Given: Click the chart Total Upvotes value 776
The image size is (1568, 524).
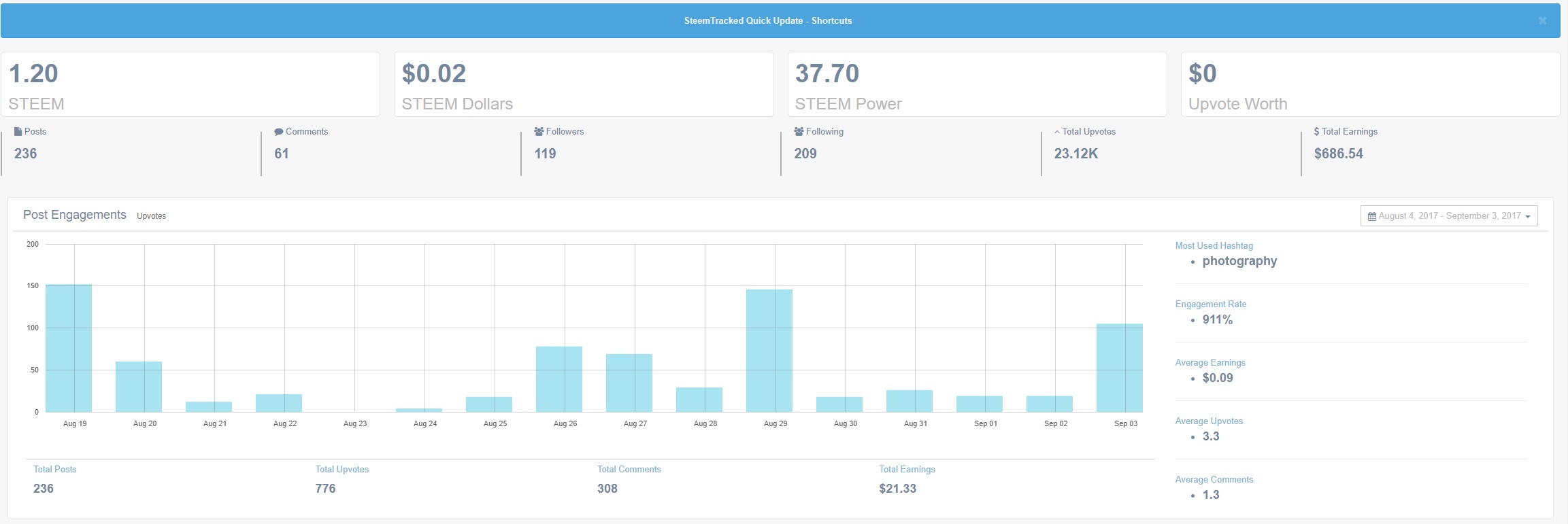Looking at the screenshot, I should point(325,489).
